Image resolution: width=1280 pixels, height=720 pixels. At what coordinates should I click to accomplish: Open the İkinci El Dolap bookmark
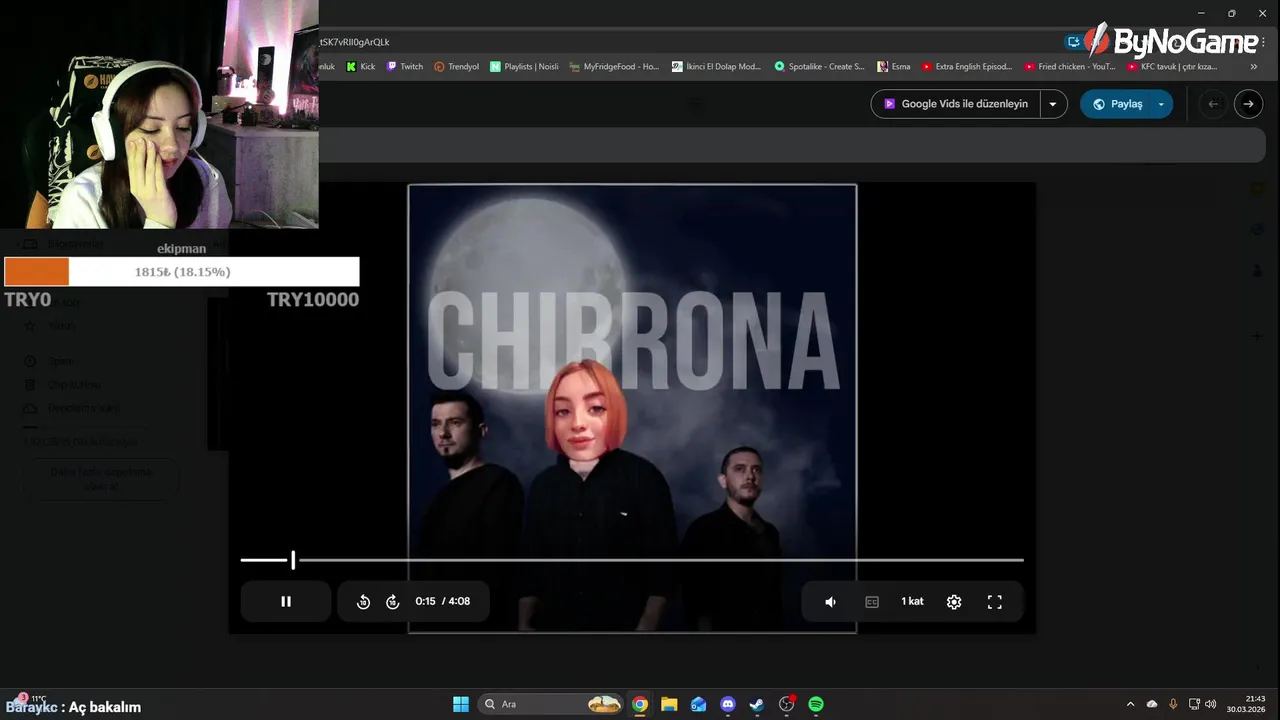[x=716, y=67]
